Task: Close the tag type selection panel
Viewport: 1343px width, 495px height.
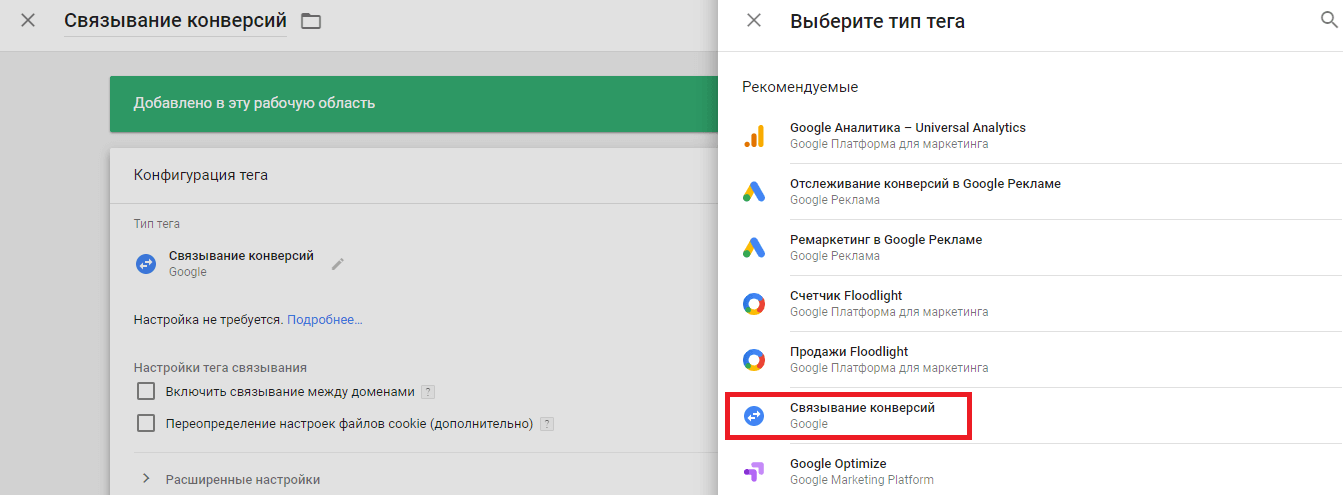Action: click(754, 20)
